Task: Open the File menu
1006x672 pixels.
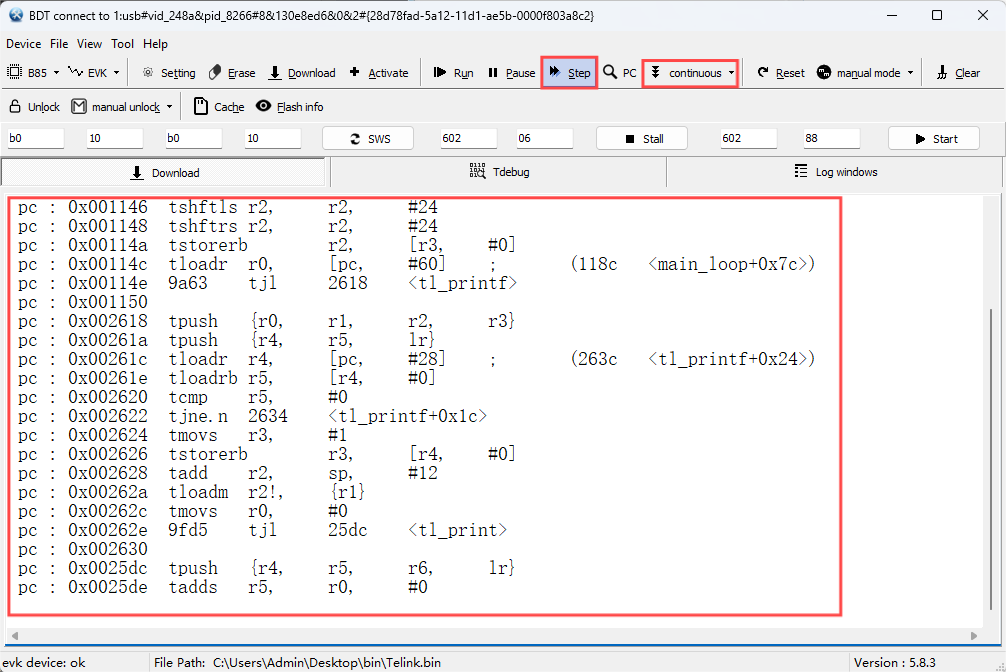Action: tap(59, 44)
